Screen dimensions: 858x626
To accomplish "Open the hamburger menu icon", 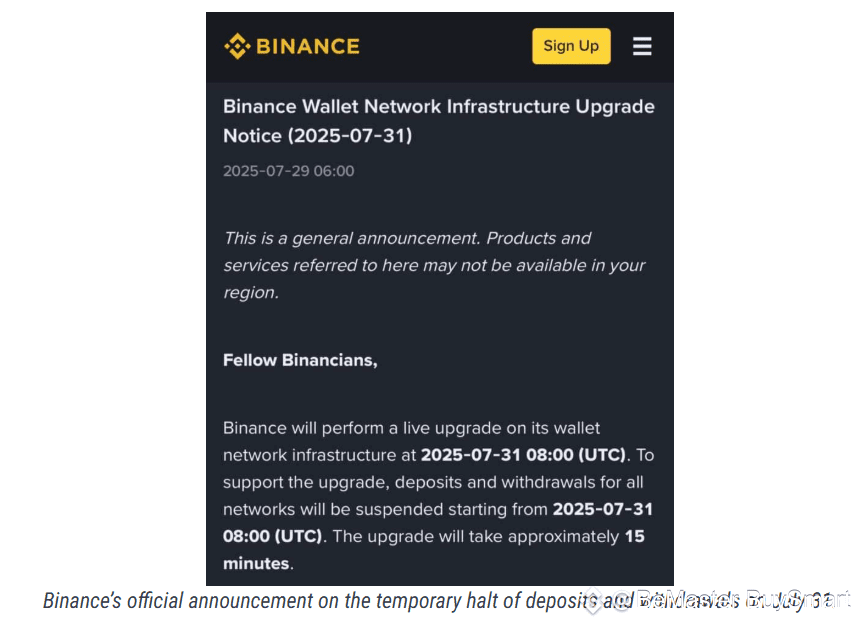I will pyautogui.click(x=642, y=46).
